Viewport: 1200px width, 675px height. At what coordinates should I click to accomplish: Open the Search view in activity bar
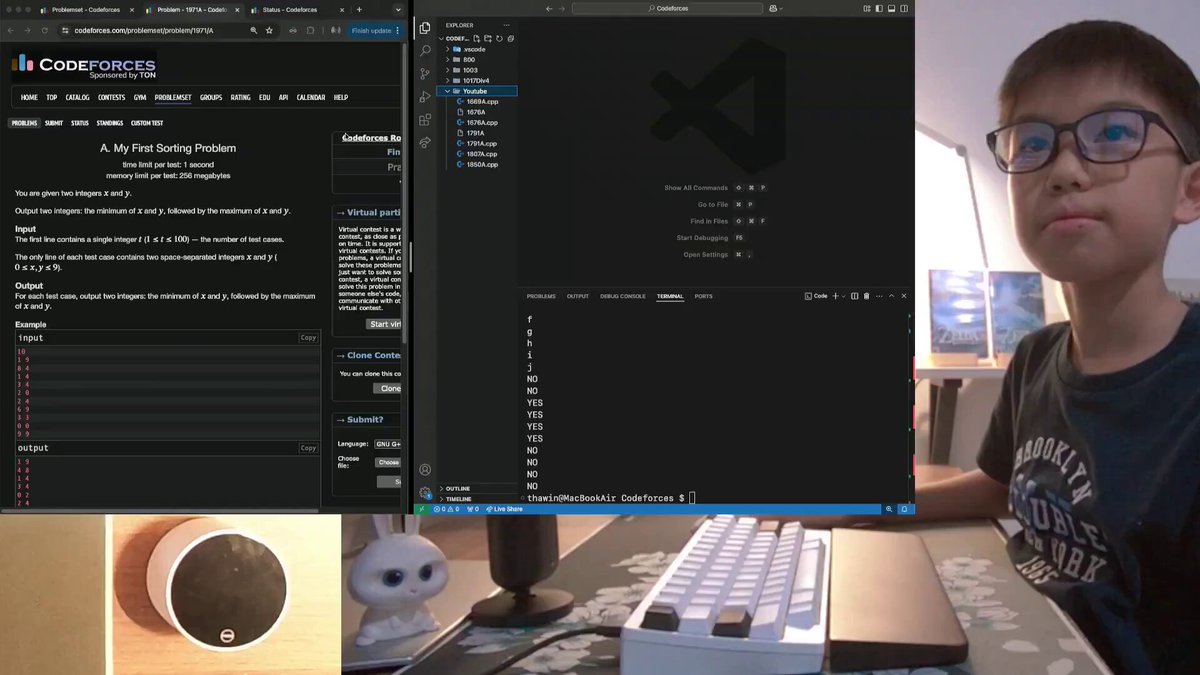point(425,51)
